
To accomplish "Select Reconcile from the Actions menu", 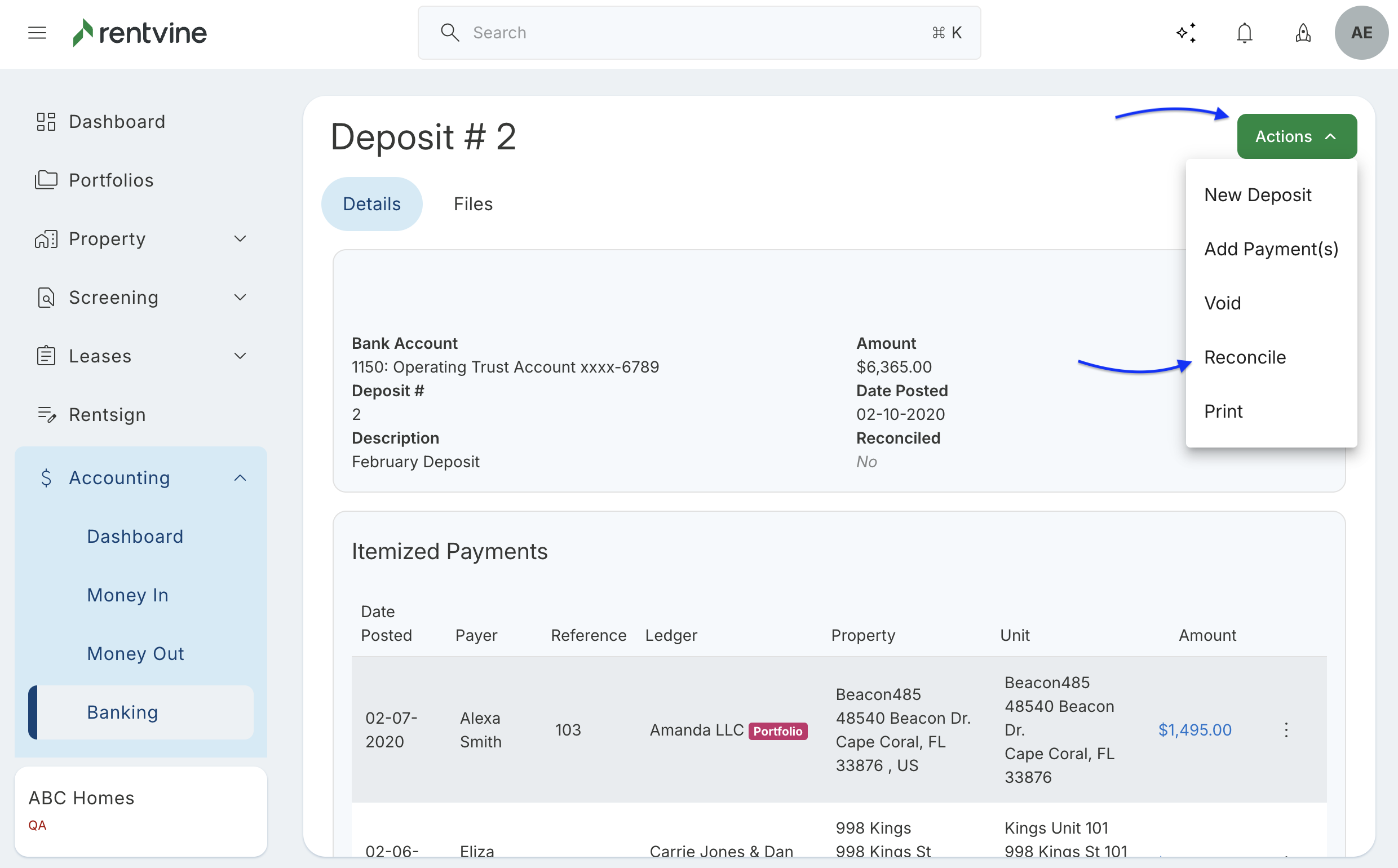I will tap(1245, 357).
